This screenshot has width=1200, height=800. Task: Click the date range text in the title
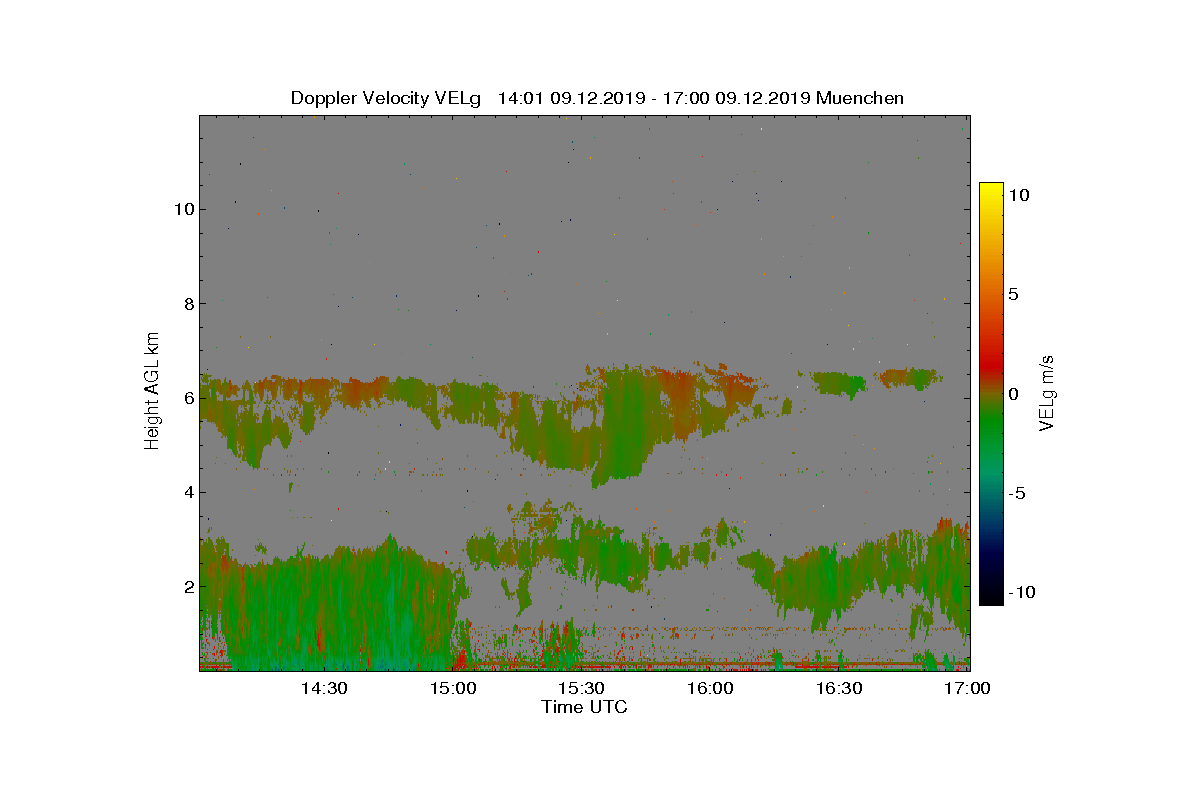coord(654,98)
